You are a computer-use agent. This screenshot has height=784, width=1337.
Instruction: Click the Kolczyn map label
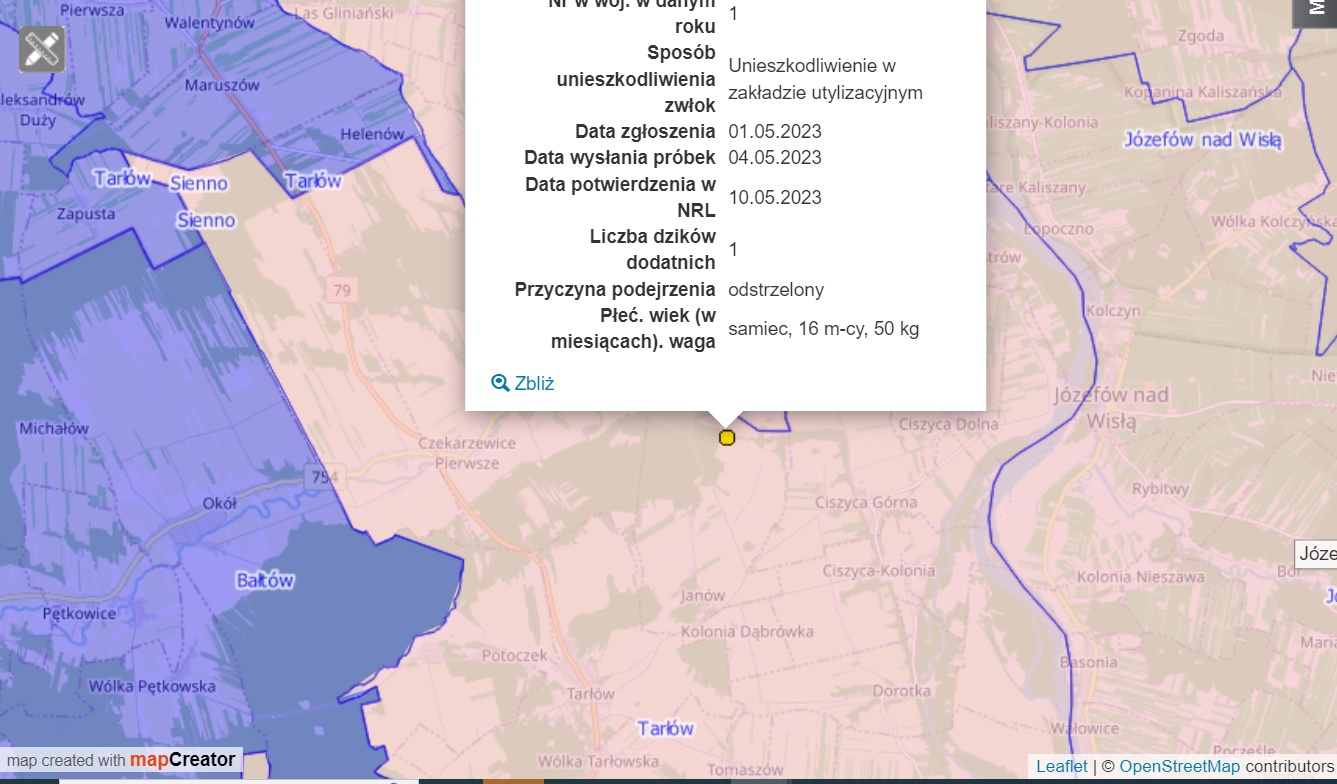(x=1112, y=310)
